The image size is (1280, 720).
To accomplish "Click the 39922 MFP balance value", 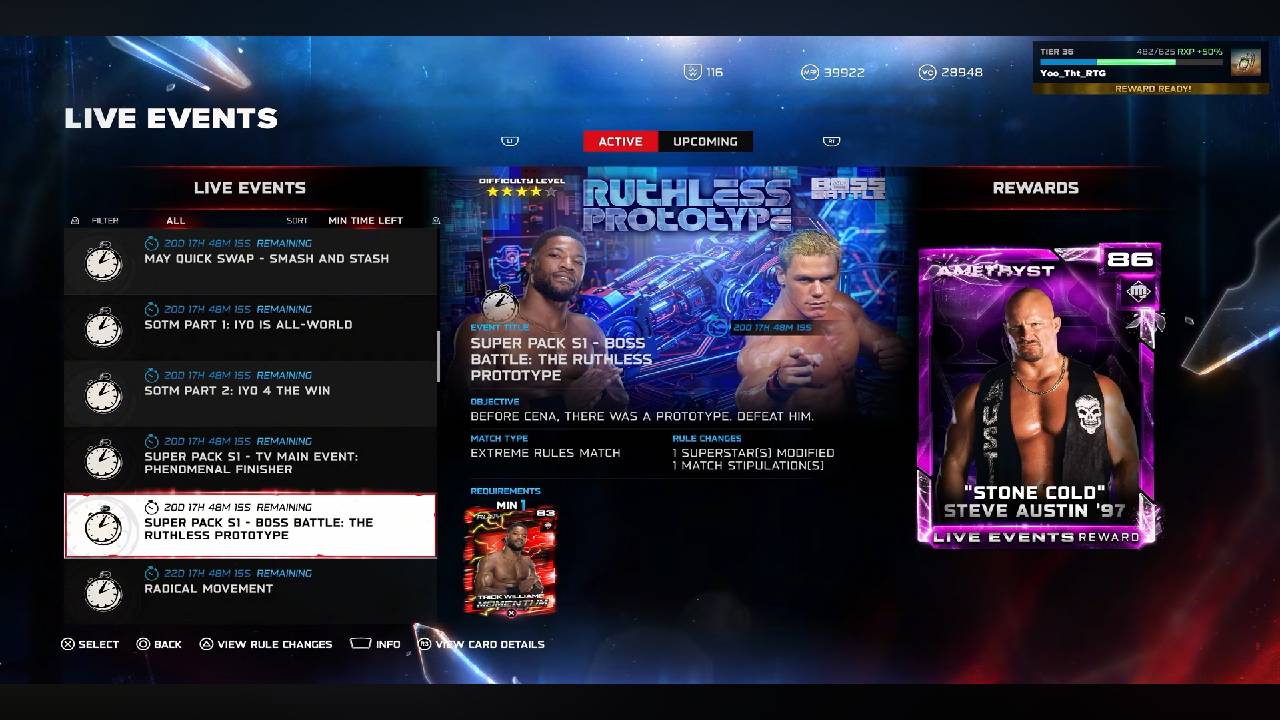I will 844,72.
